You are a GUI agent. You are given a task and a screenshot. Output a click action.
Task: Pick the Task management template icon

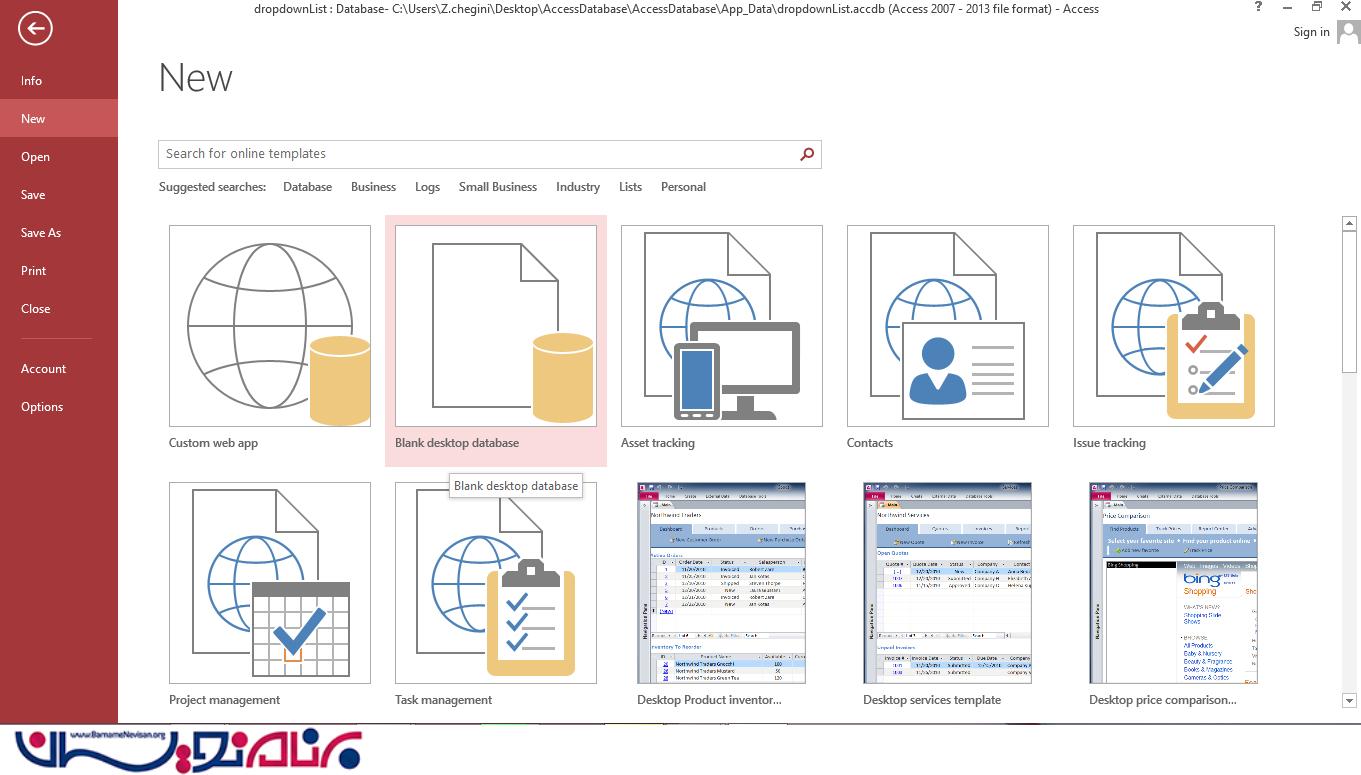[496, 583]
